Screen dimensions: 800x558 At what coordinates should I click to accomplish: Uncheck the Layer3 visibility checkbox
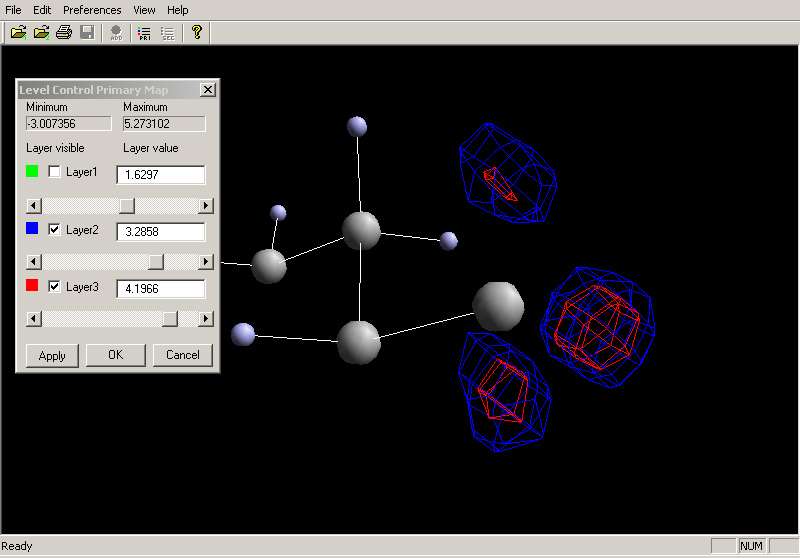point(54,286)
